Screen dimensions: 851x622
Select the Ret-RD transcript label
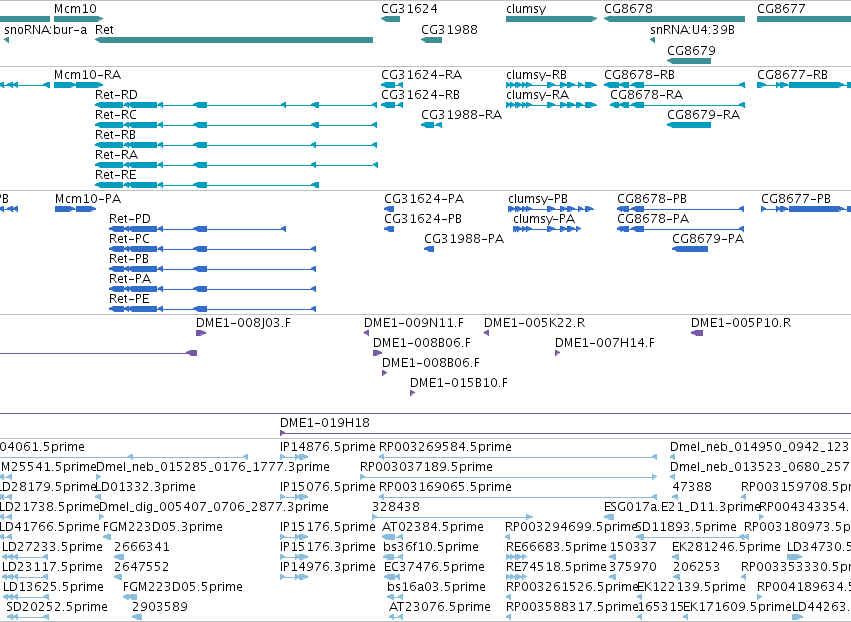click(116, 95)
